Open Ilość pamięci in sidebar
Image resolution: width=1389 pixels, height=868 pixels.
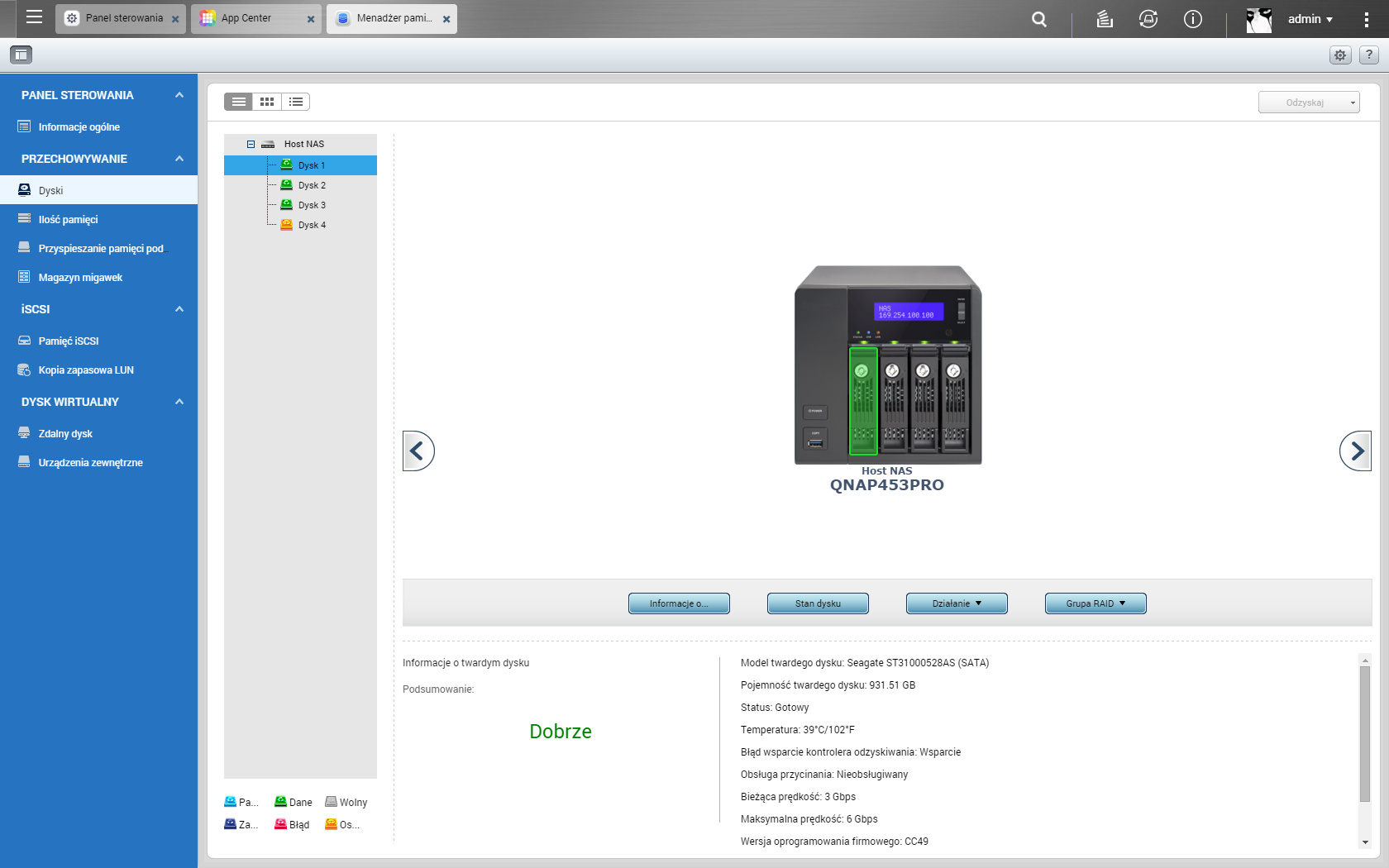(x=98, y=219)
